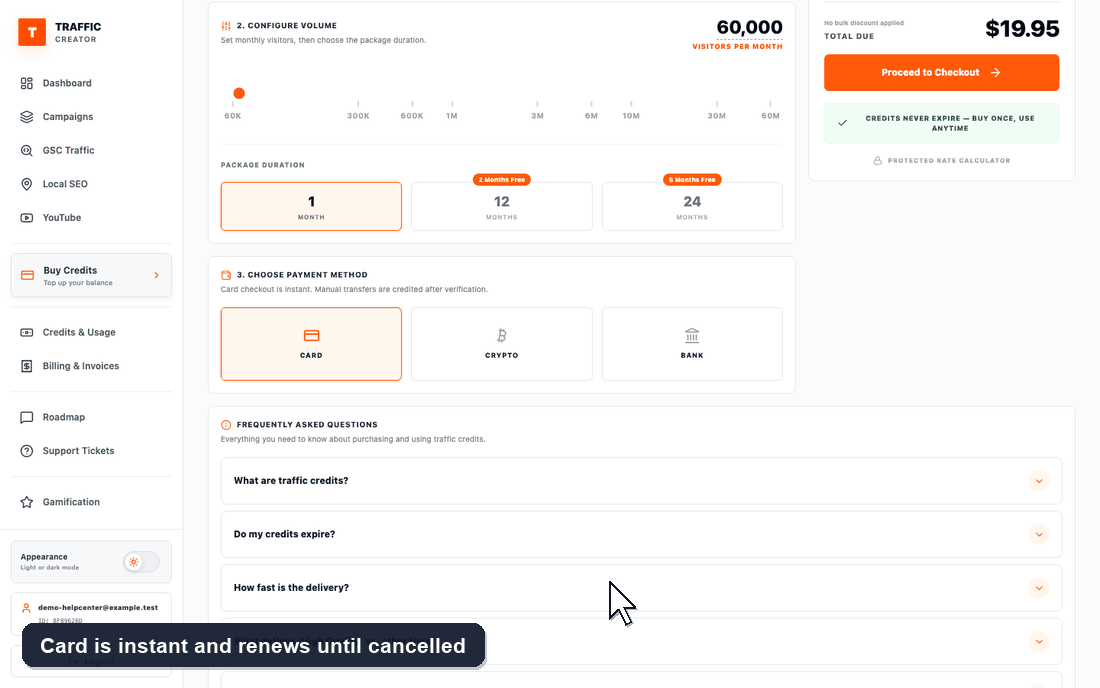
Task: Open the Roadmap link
Action: pyautogui.click(x=91, y=417)
